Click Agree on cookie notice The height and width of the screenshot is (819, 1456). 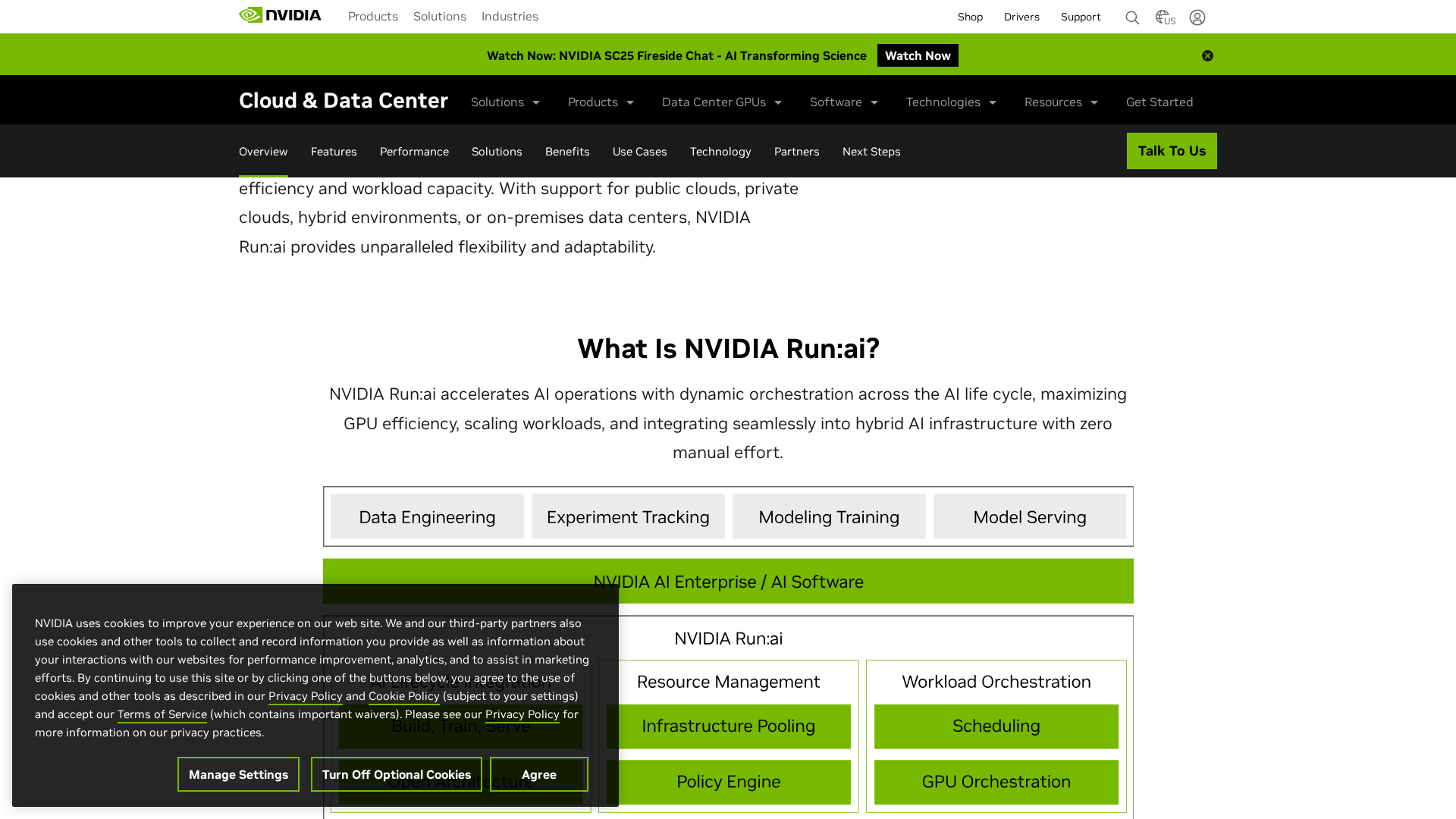[x=538, y=774]
